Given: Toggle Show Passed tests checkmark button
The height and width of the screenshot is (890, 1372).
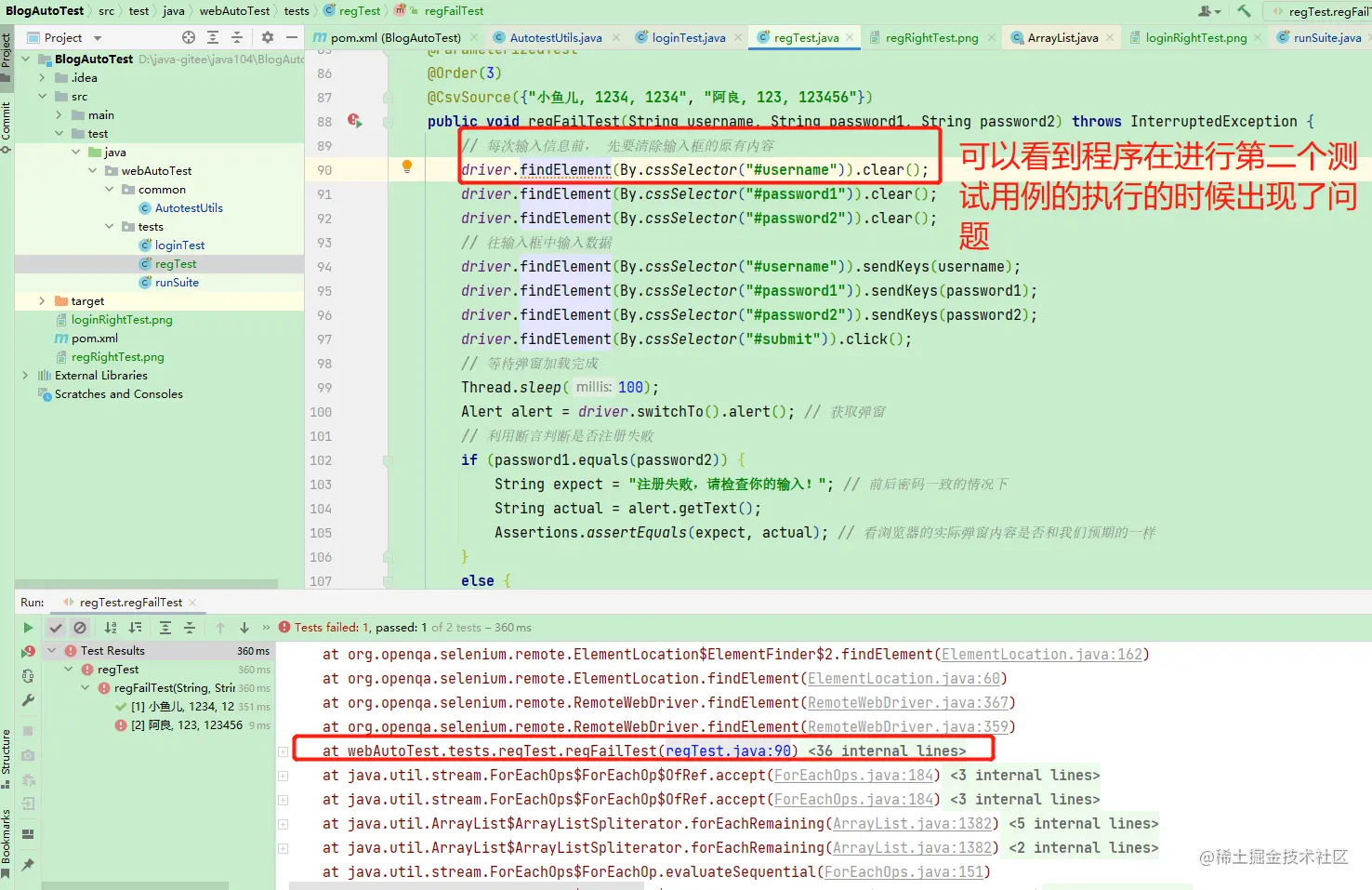Looking at the screenshot, I should click(56, 628).
